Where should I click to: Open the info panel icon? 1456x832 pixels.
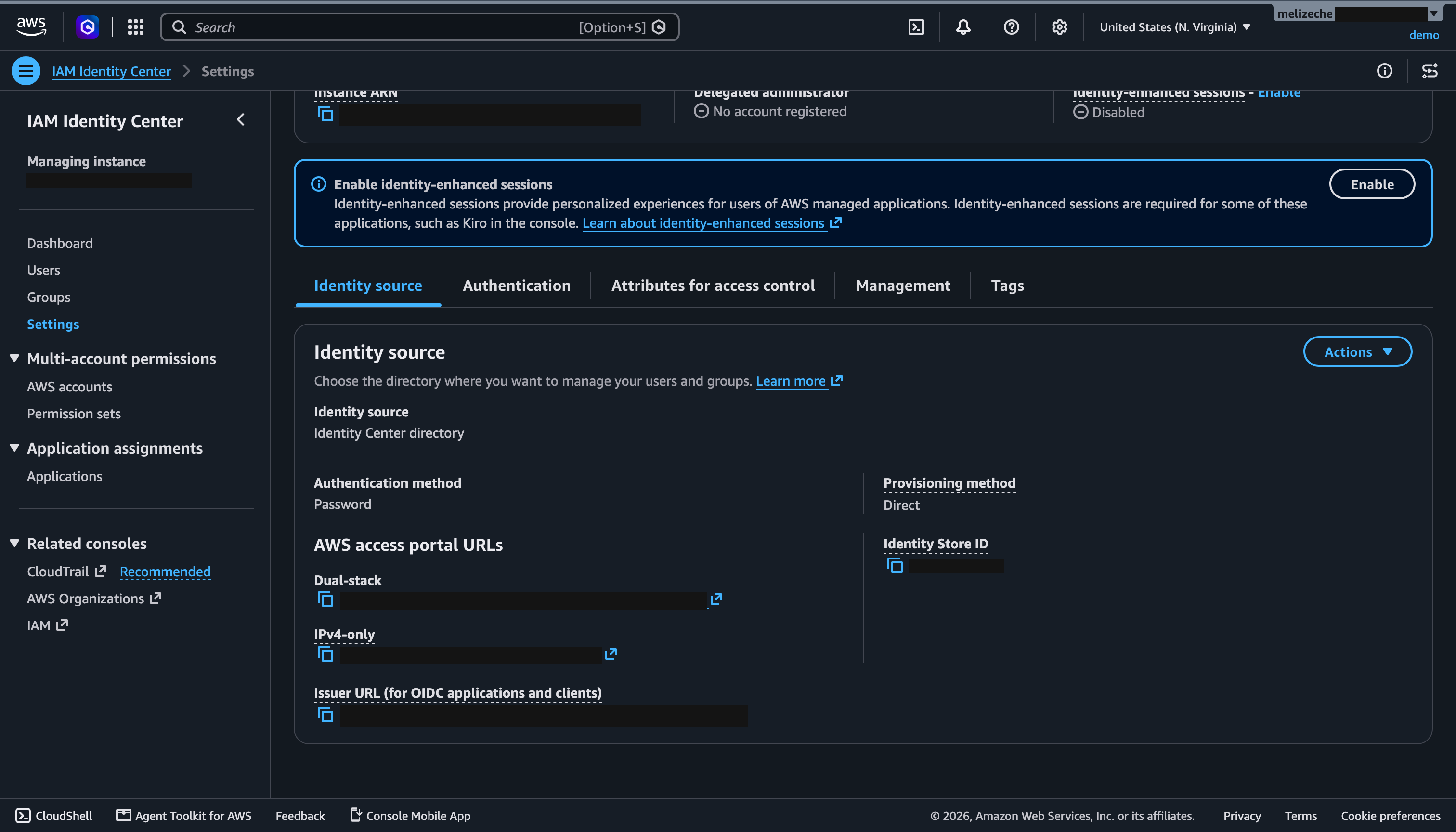[x=1385, y=71]
